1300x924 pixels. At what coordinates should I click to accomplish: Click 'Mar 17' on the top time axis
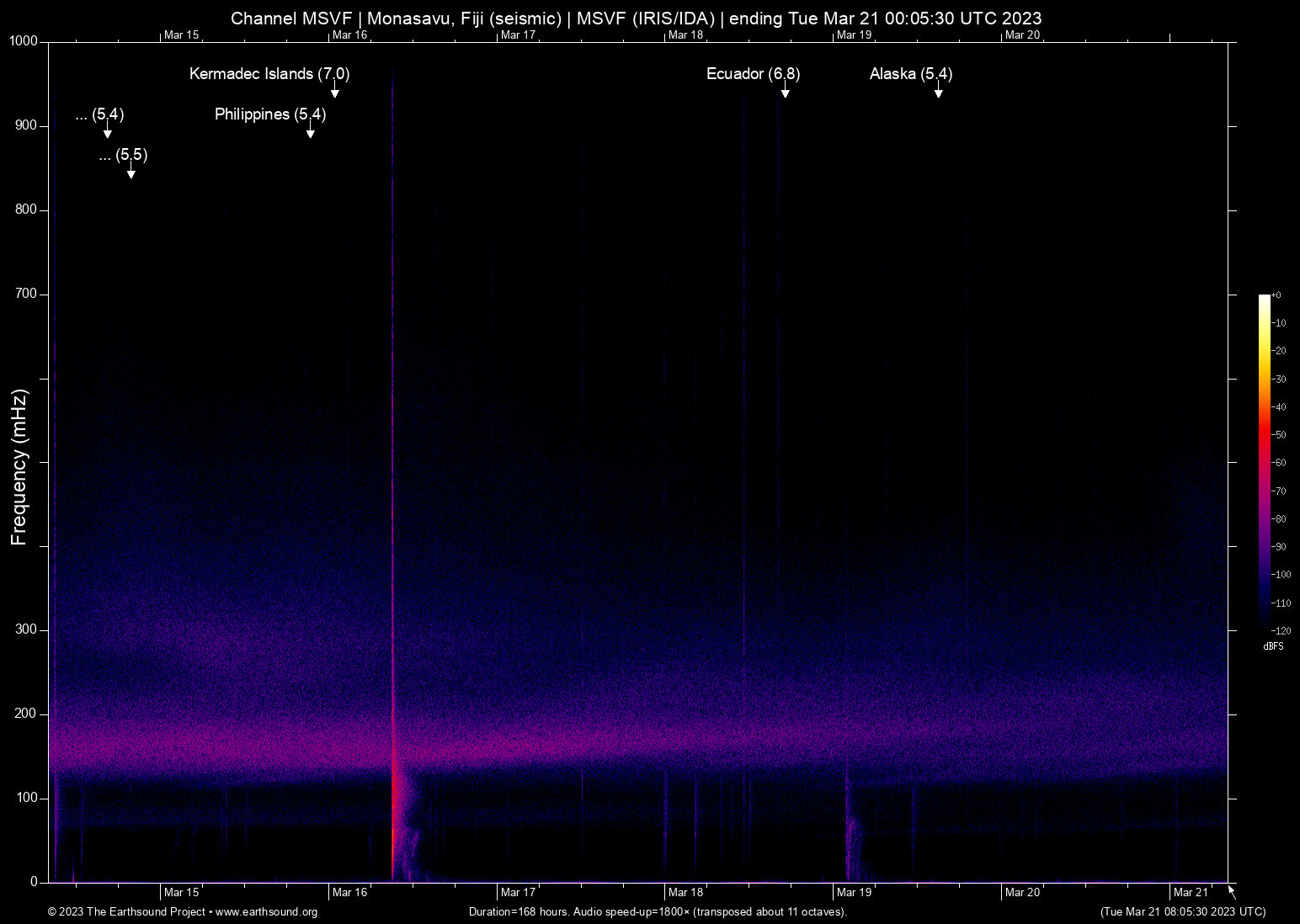point(519,35)
